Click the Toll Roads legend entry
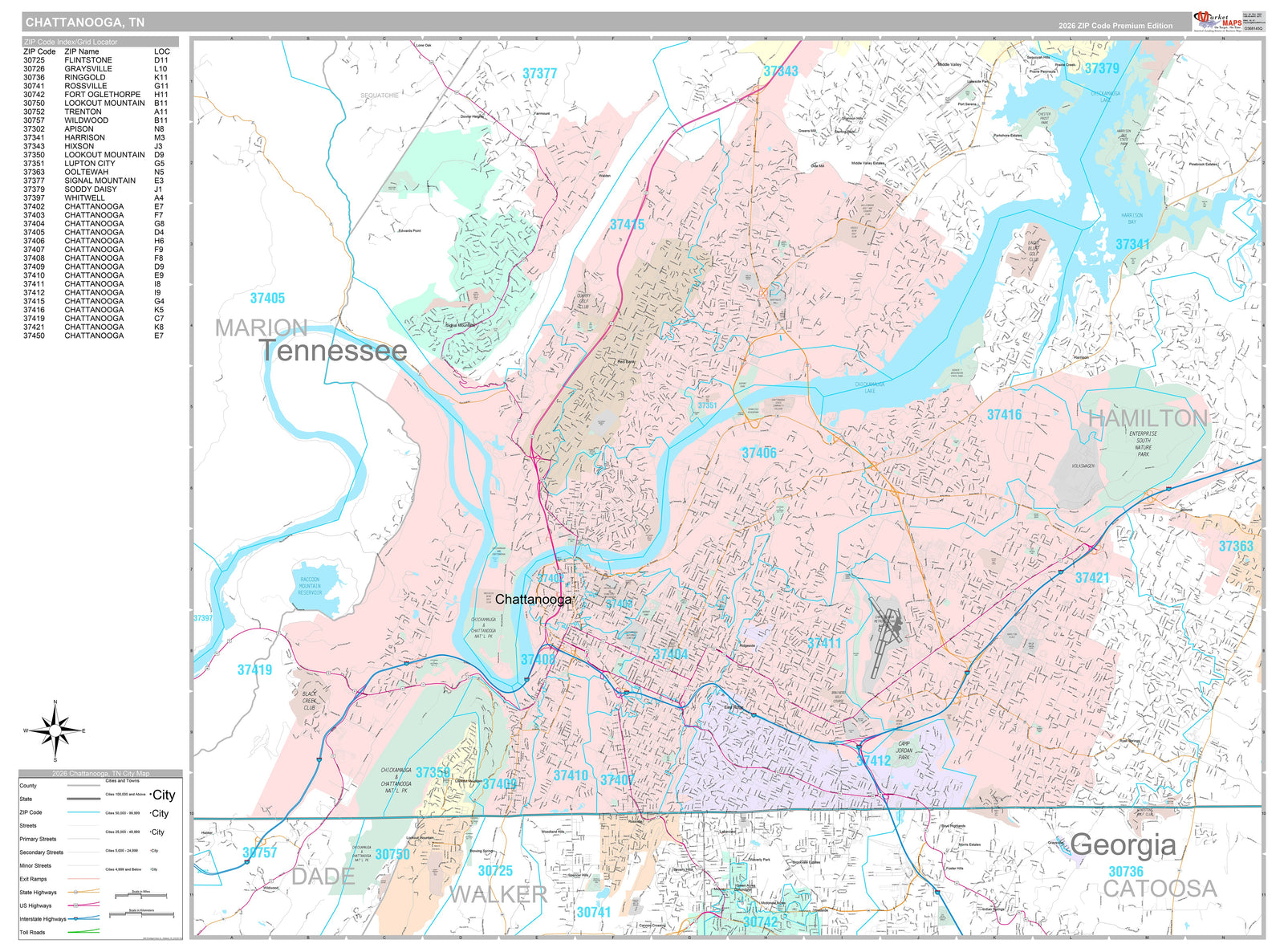This screenshot has height=952, width=1284. tap(60, 932)
